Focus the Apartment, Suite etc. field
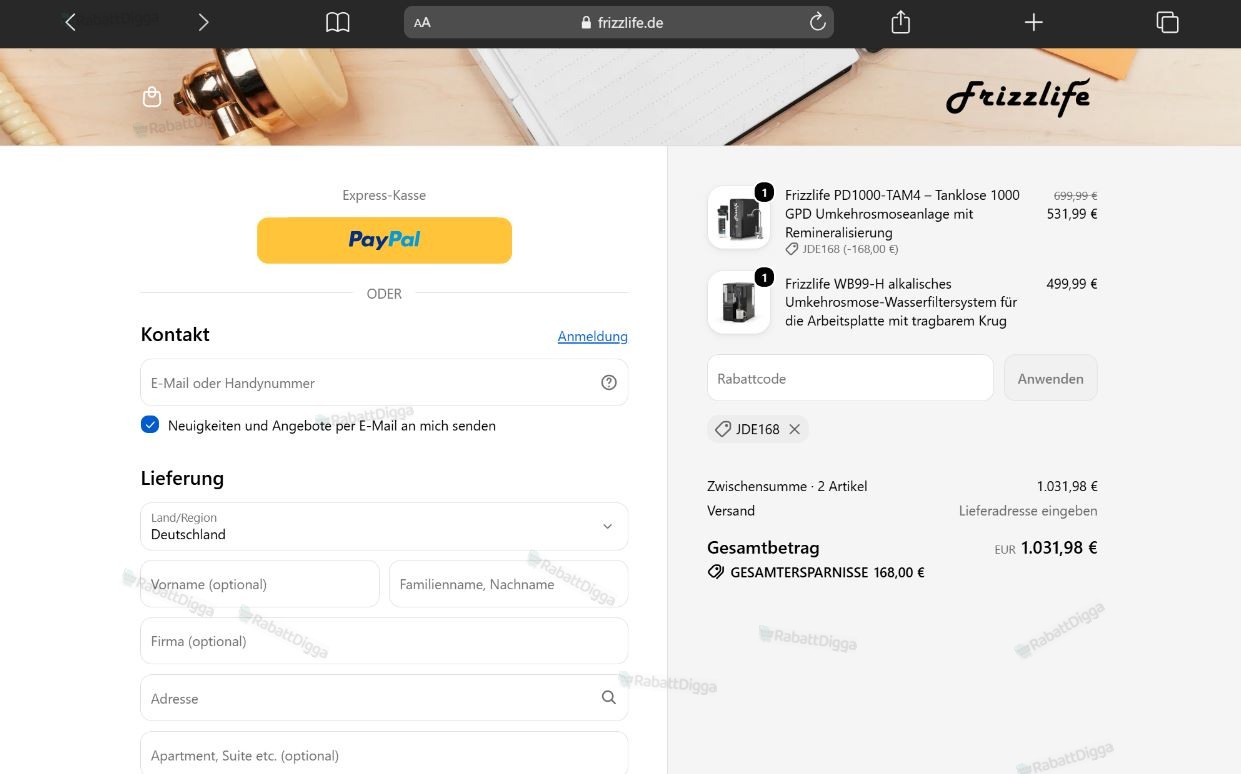1241x774 pixels. 384,753
